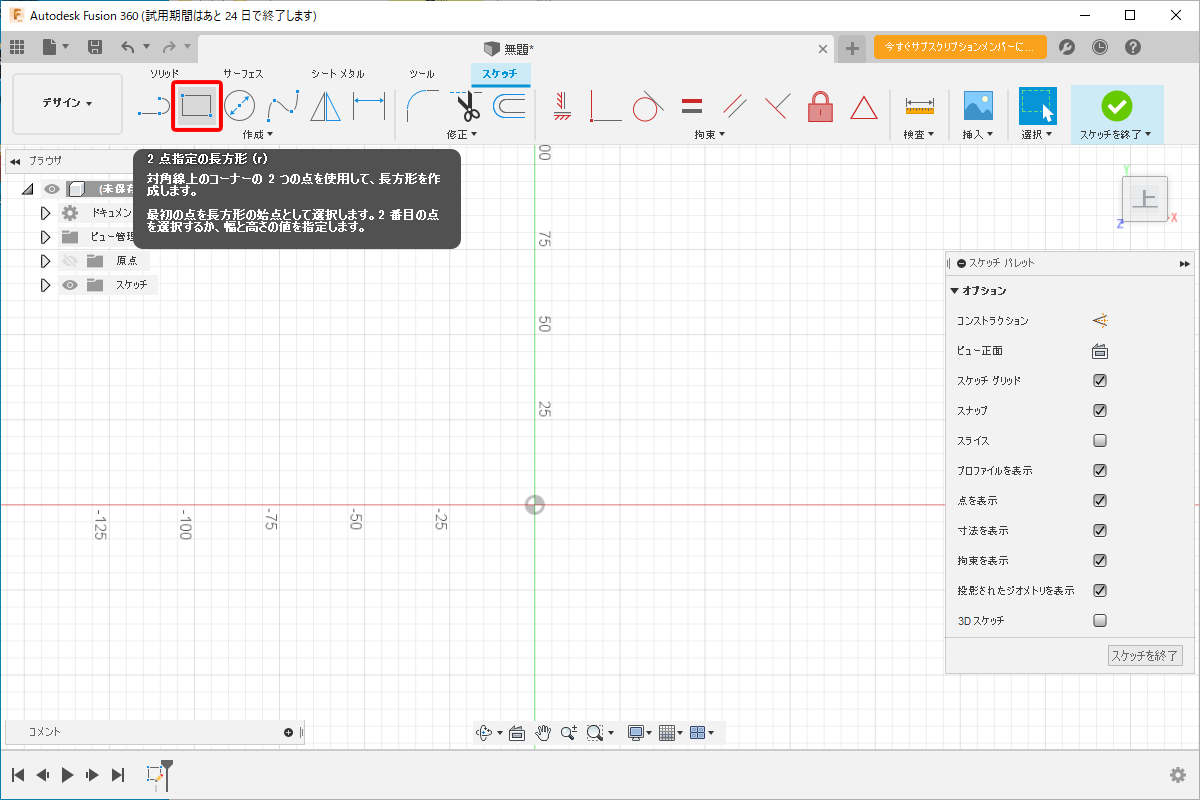Select the Line sketch tool
The width and height of the screenshot is (1200, 800).
[152, 105]
